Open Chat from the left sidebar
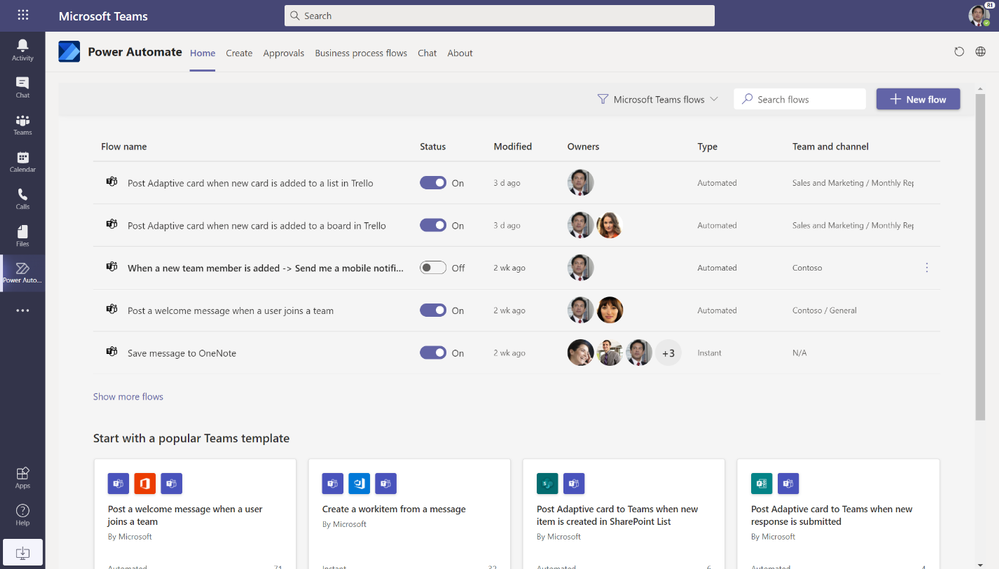 22,87
